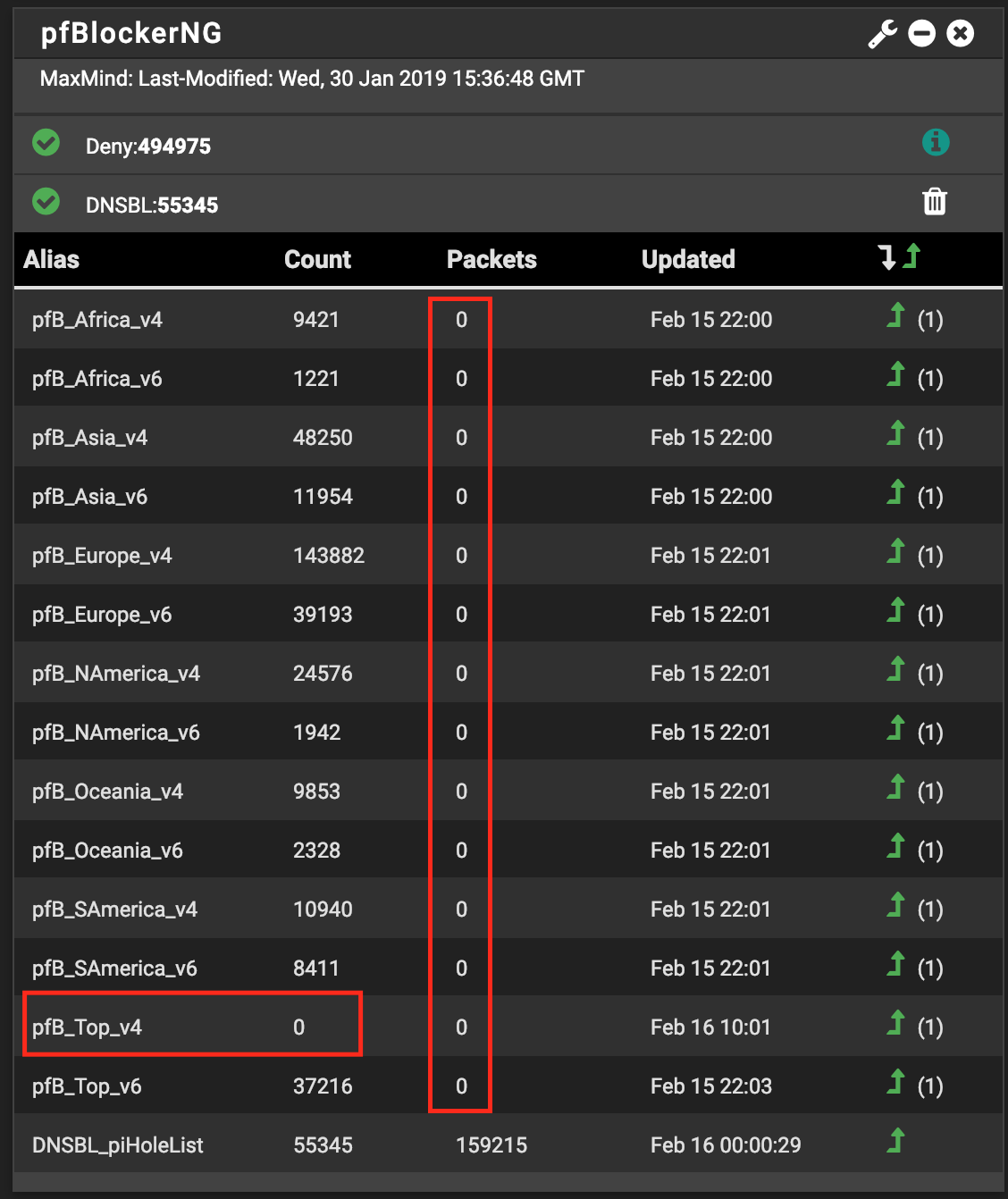1008x1199 pixels.
Task: Click the Count column header
Action: point(317,260)
